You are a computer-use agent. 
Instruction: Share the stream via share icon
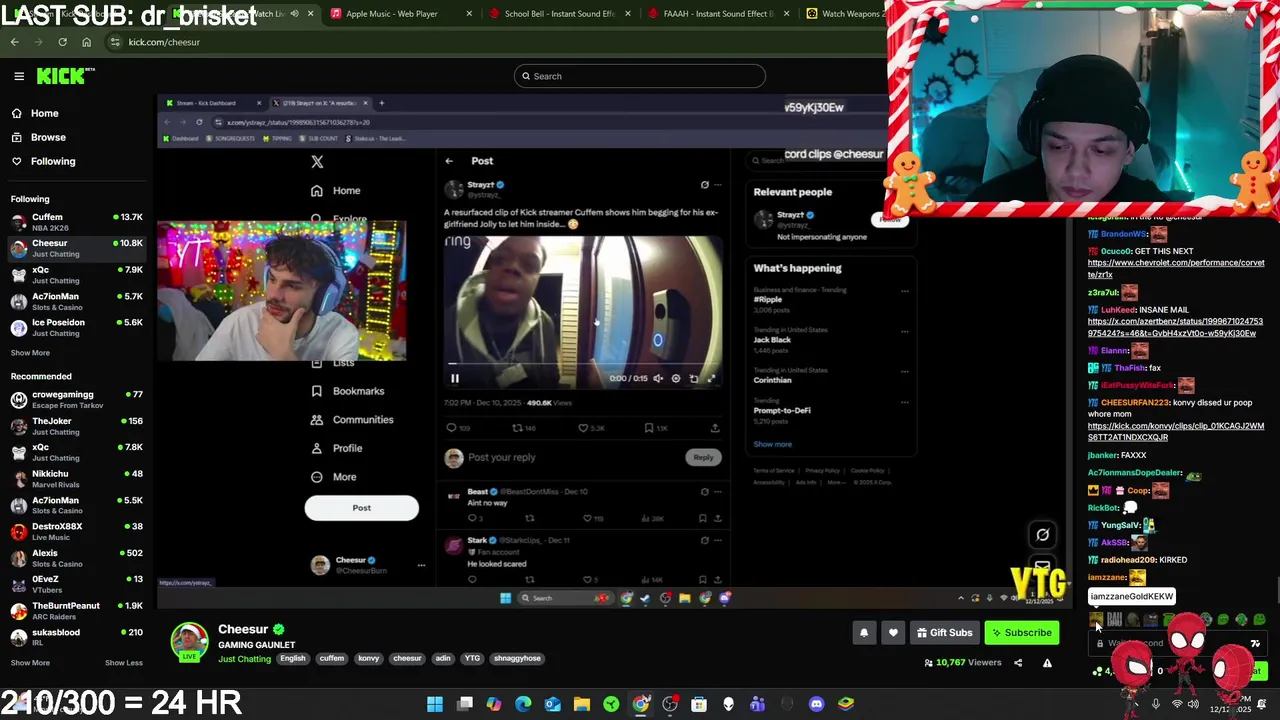tap(1018, 662)
